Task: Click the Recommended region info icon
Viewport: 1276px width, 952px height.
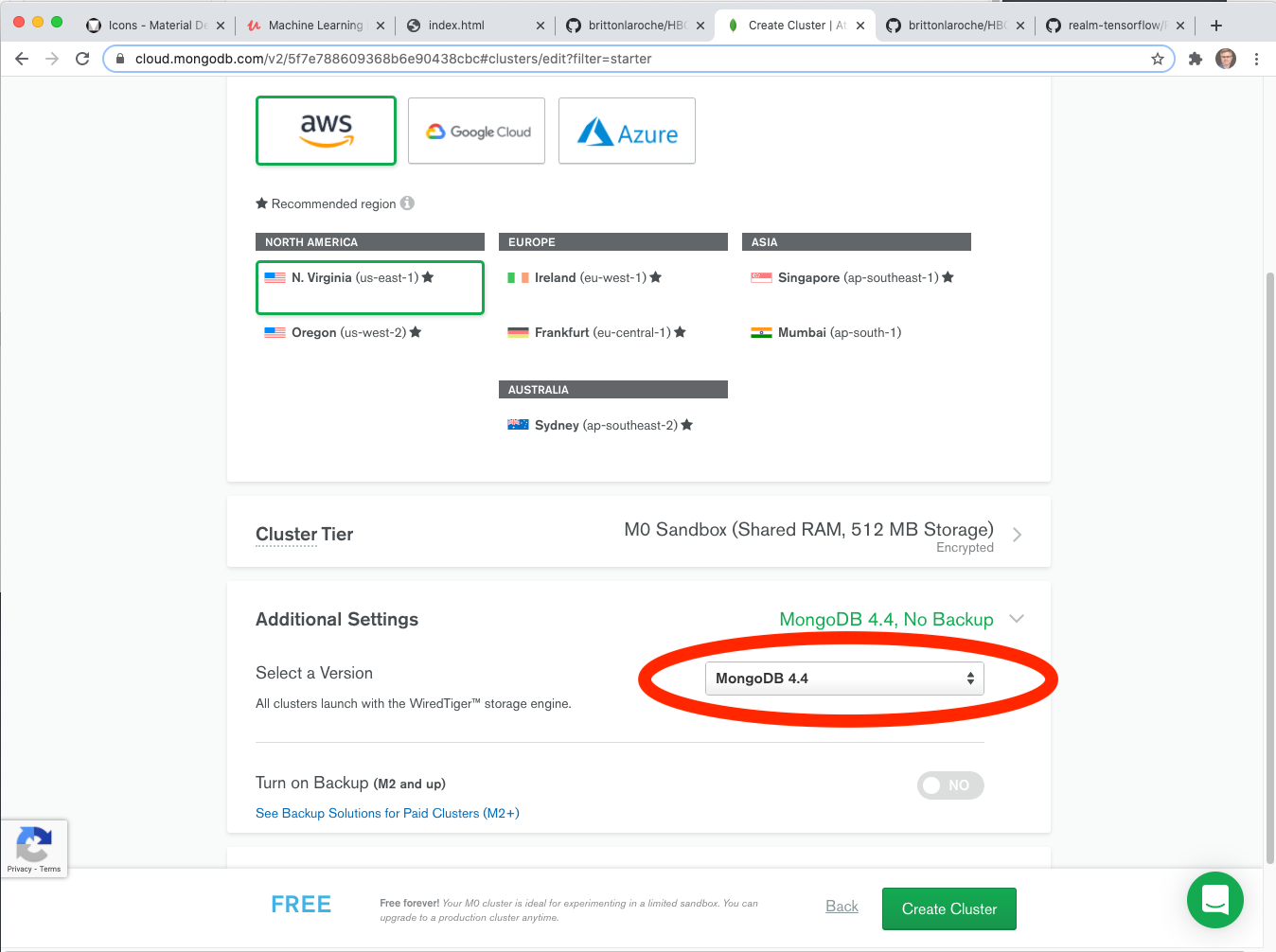Action: coord(407,203)
